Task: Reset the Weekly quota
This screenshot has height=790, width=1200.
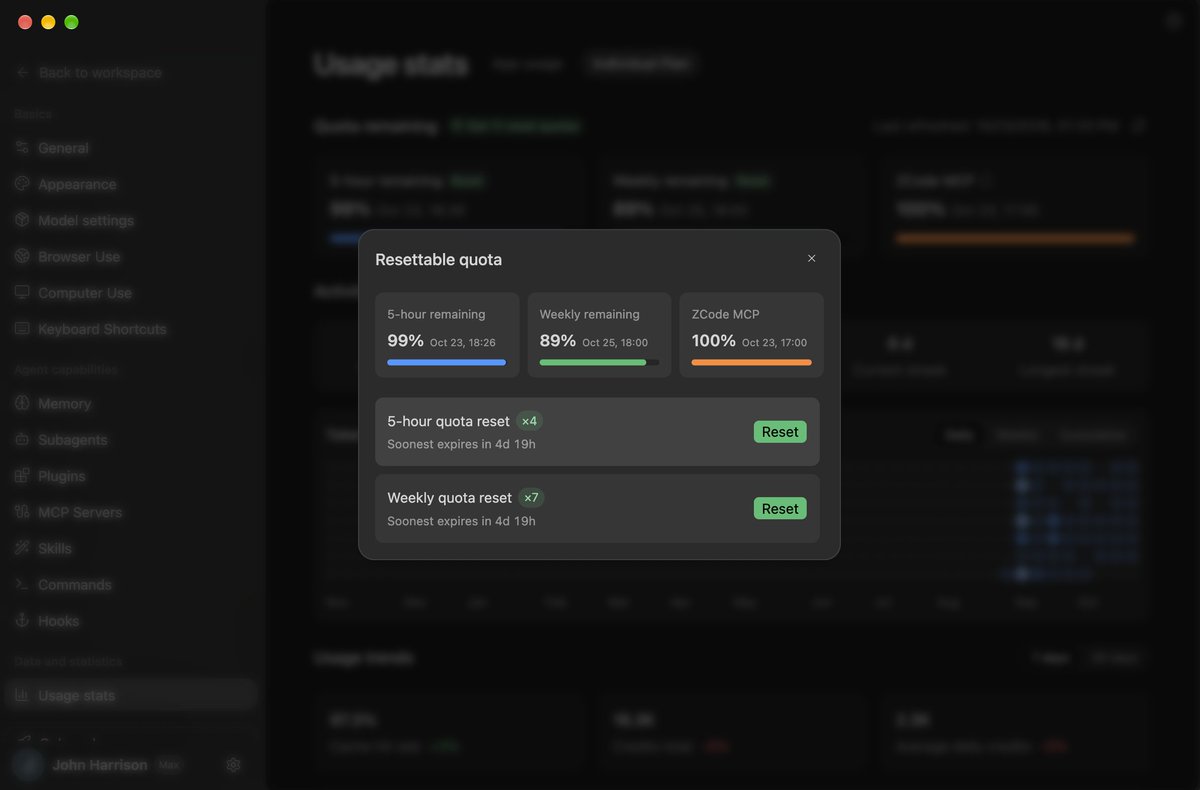Action: pos(780,508)
